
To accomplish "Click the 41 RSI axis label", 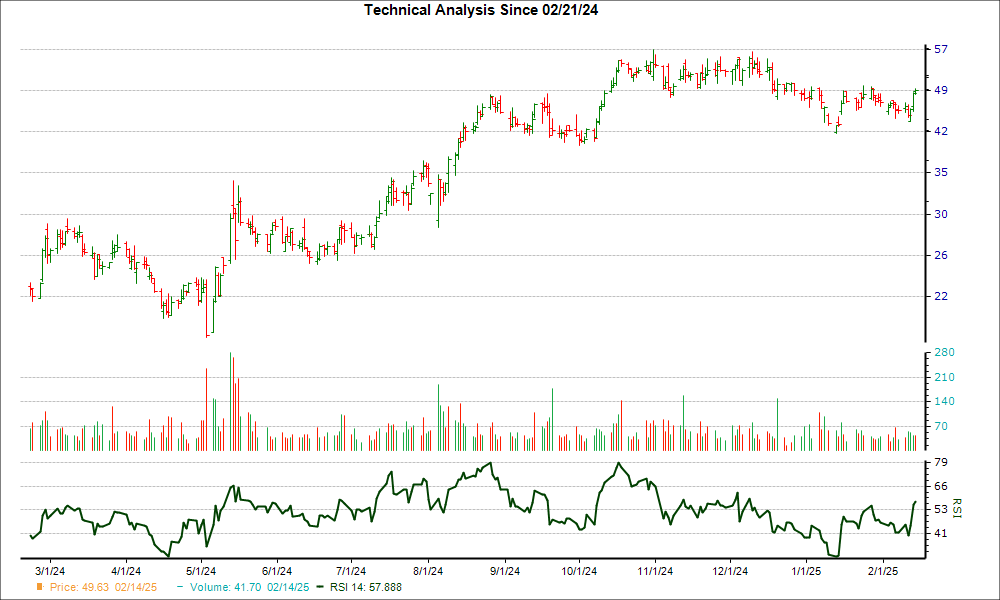I will pyautogui.click(x=941, y=533).
